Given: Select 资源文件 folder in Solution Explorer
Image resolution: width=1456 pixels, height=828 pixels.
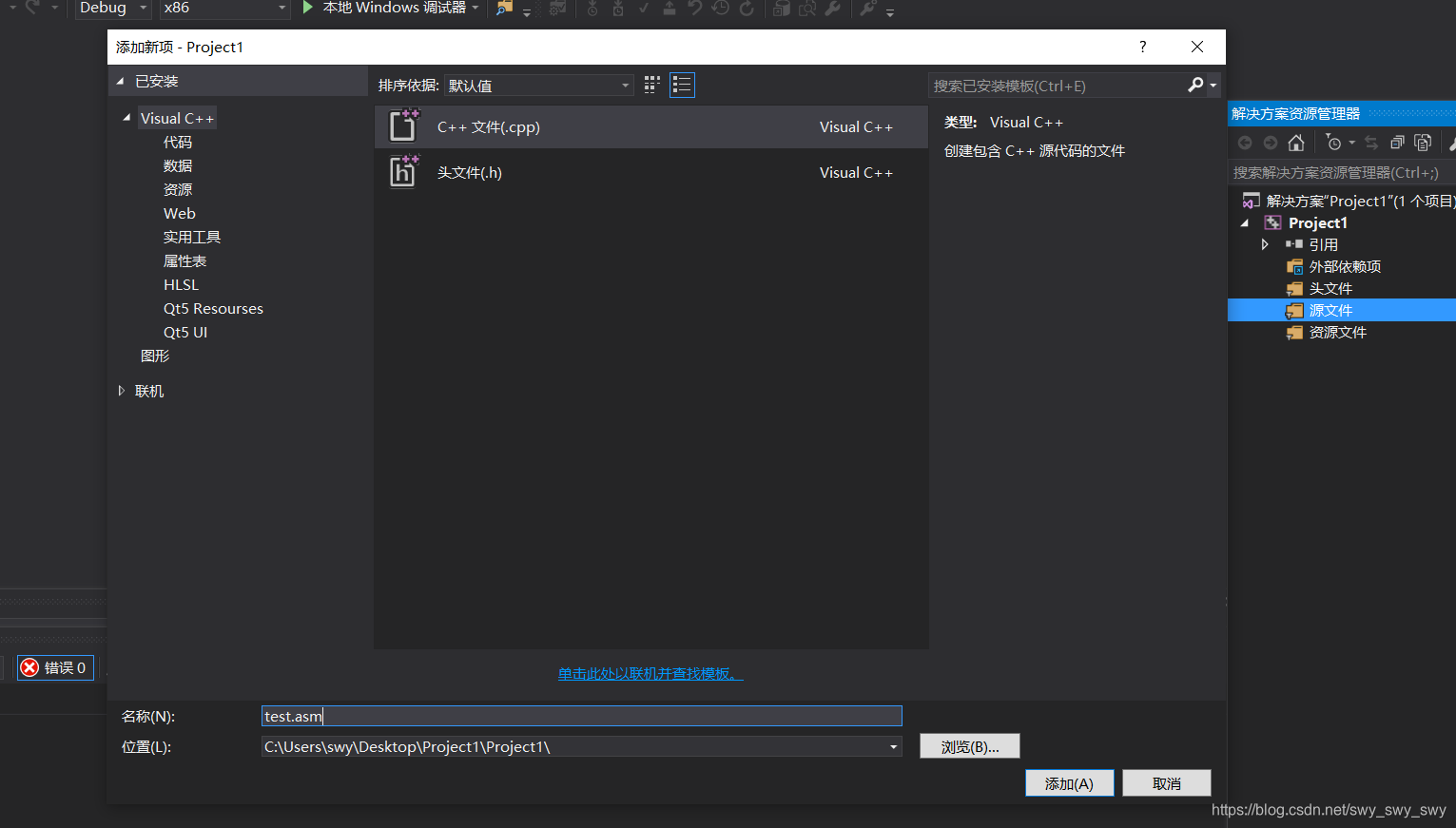Looking at the screenshot, I should pos(1337,332).
